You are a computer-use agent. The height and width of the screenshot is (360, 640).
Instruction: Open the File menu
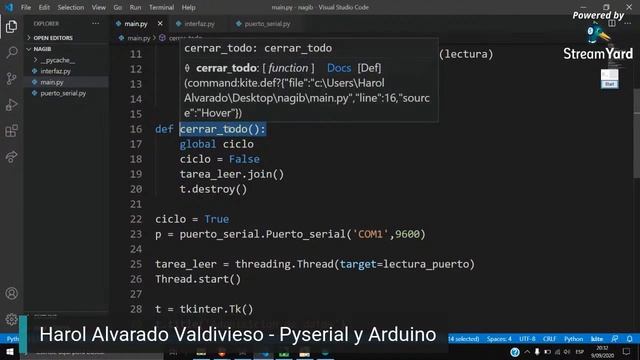tap(26, 7)
